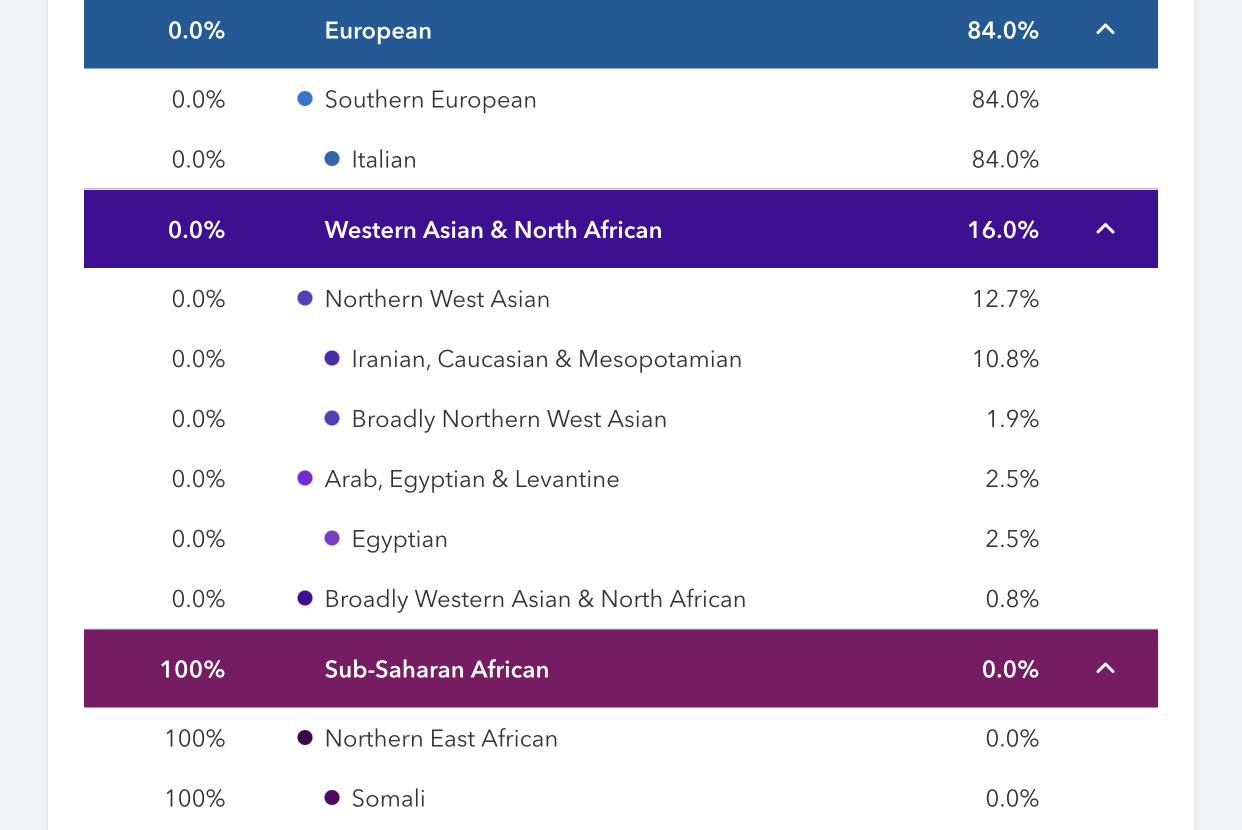Screen dimensions: 1242x830
Task: Open the Iranian, Caucasian & Mesopotamian entry
Action: coord(546,359)
